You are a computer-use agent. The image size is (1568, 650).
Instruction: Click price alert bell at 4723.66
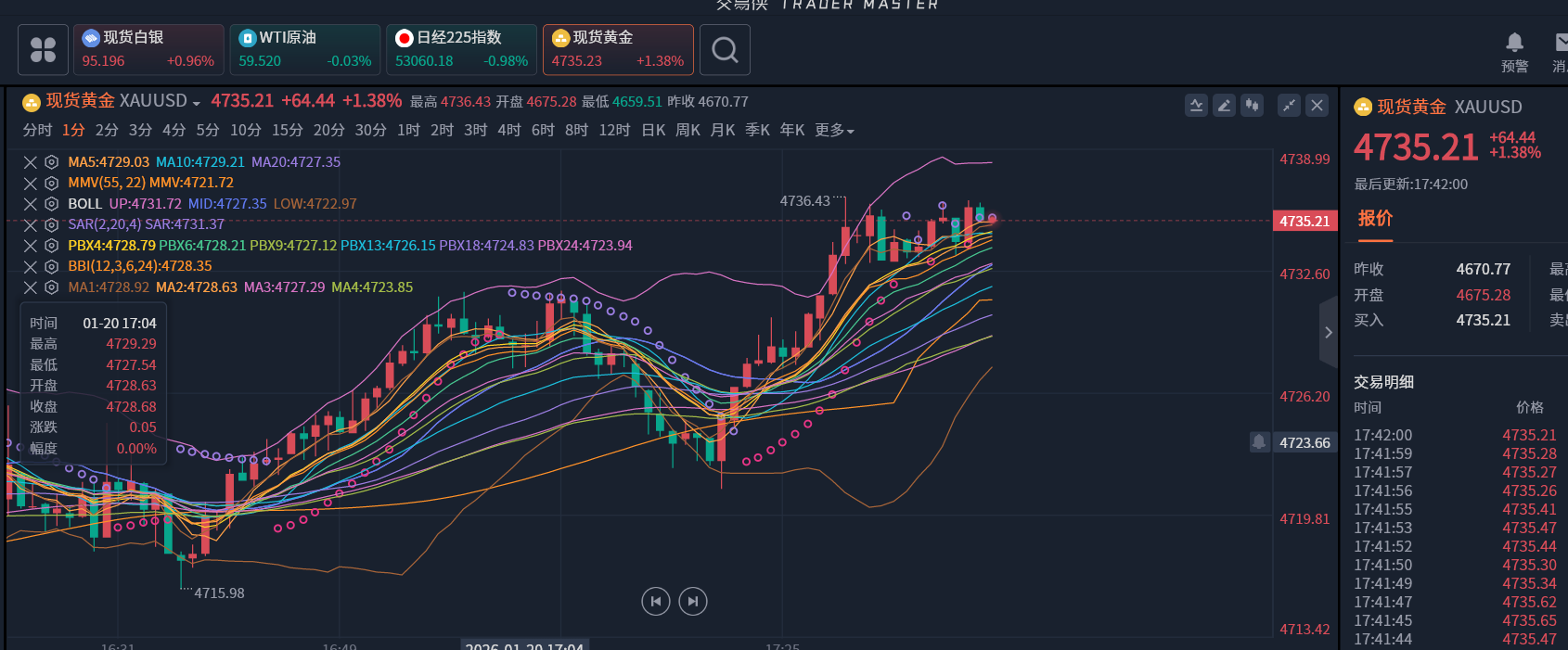1259,442
